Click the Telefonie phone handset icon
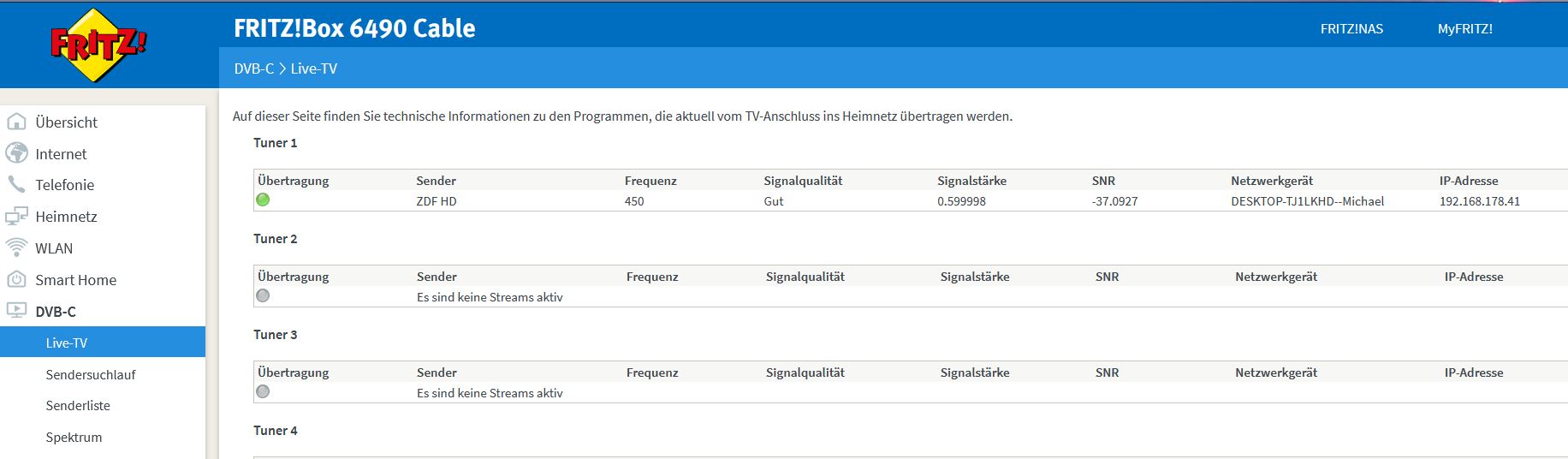Image resolution: width=1568 pixels, height=459 pixels. [x=16, y=184]
